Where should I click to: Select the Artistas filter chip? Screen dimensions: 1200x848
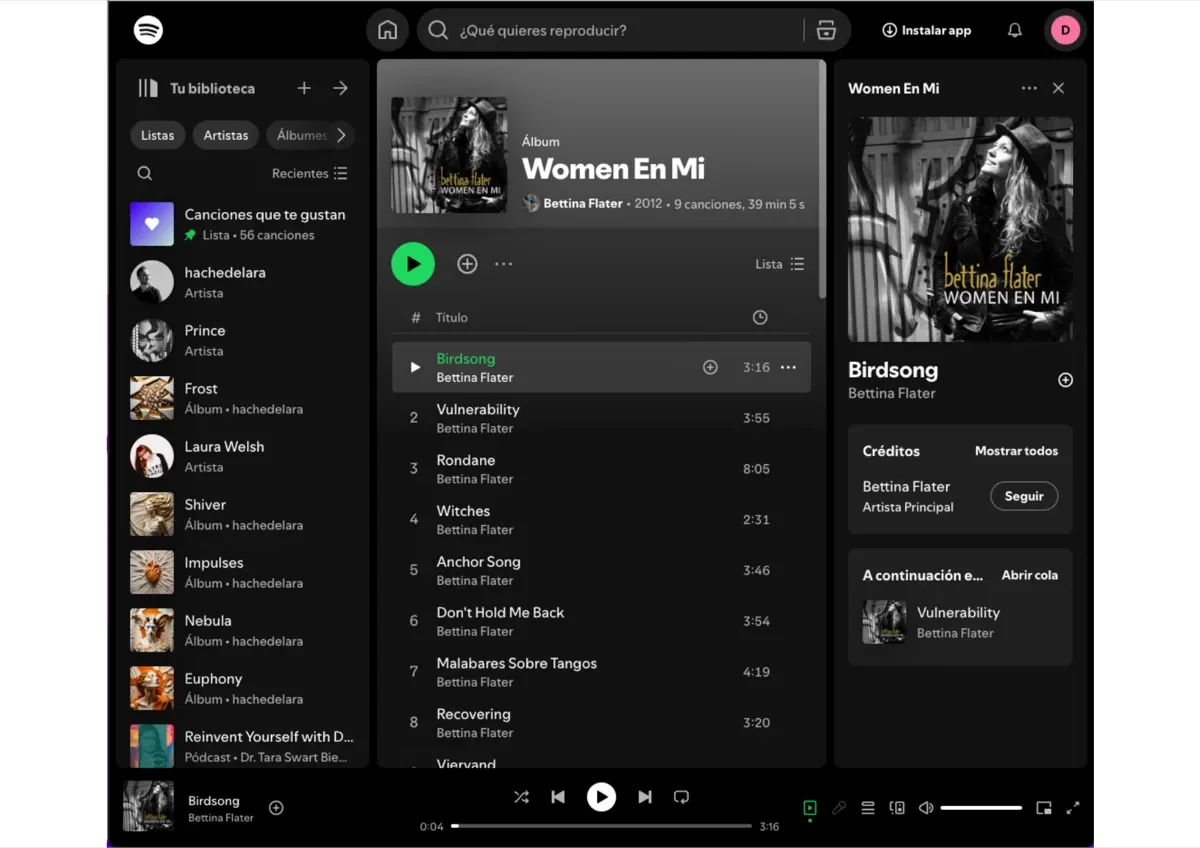[225, 135]
